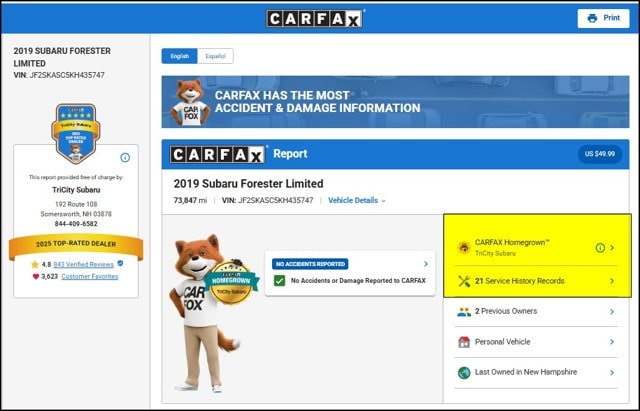Click the green checkmark for no accidents
640x411 pixels.
[x=280, y=281]
